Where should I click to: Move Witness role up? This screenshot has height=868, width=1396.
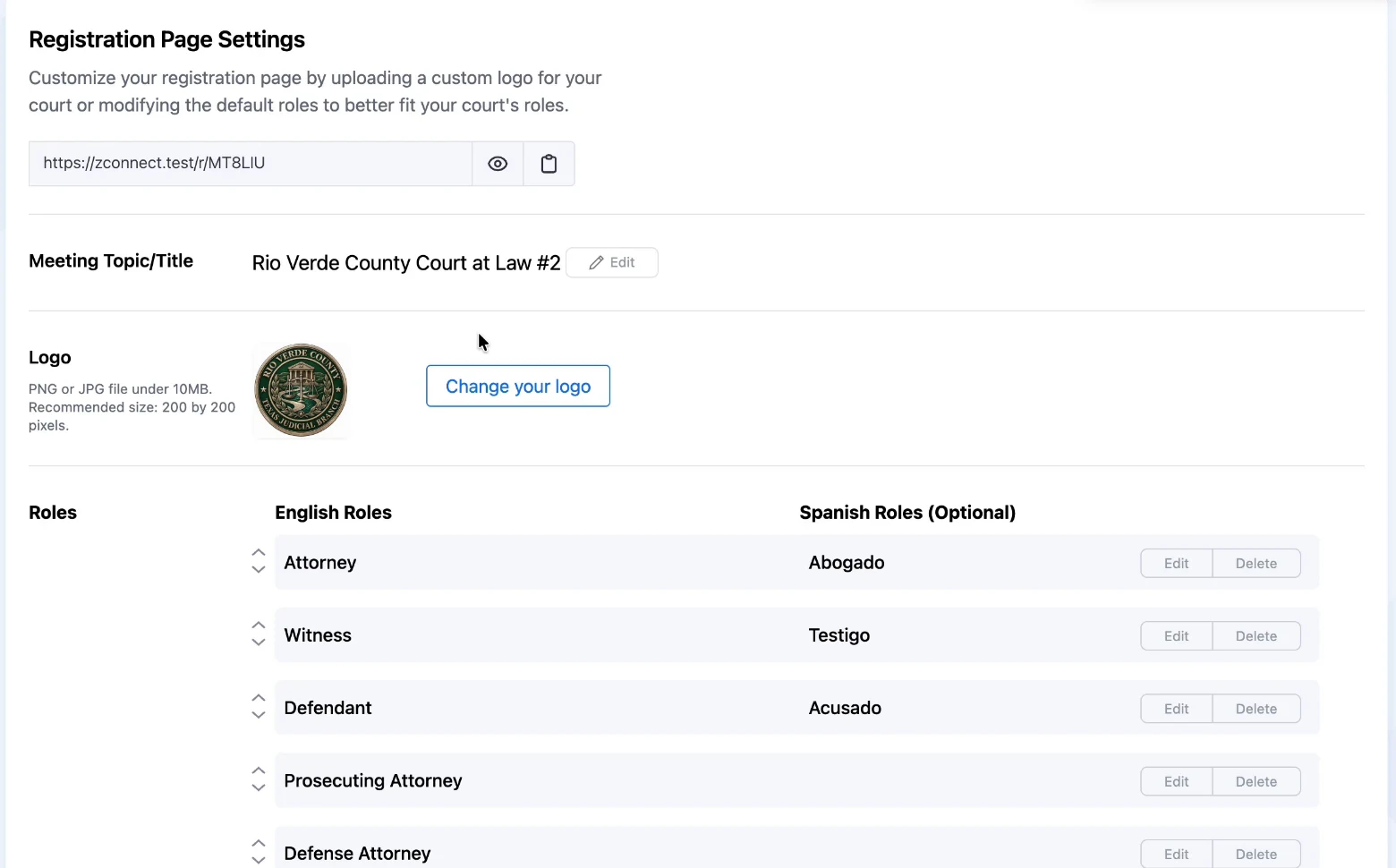[x=259, y=625]
